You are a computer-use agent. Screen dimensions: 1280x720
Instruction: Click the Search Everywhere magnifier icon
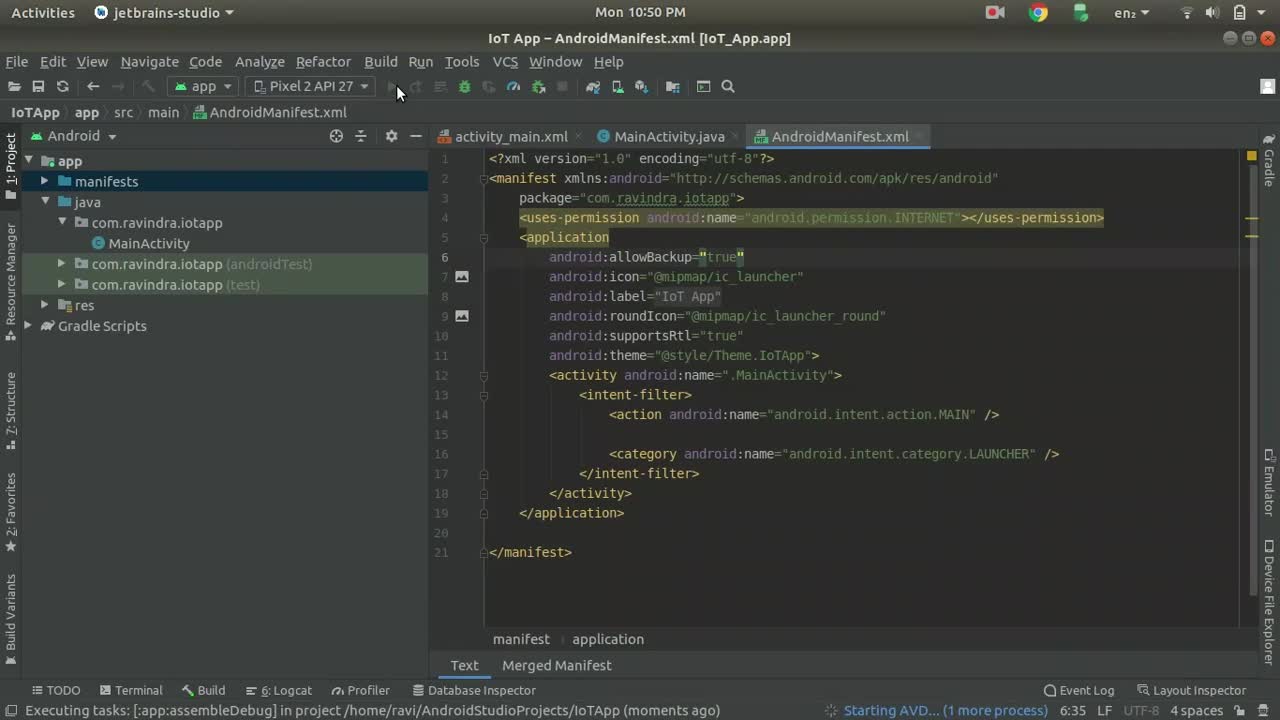[x=728, y=87]
